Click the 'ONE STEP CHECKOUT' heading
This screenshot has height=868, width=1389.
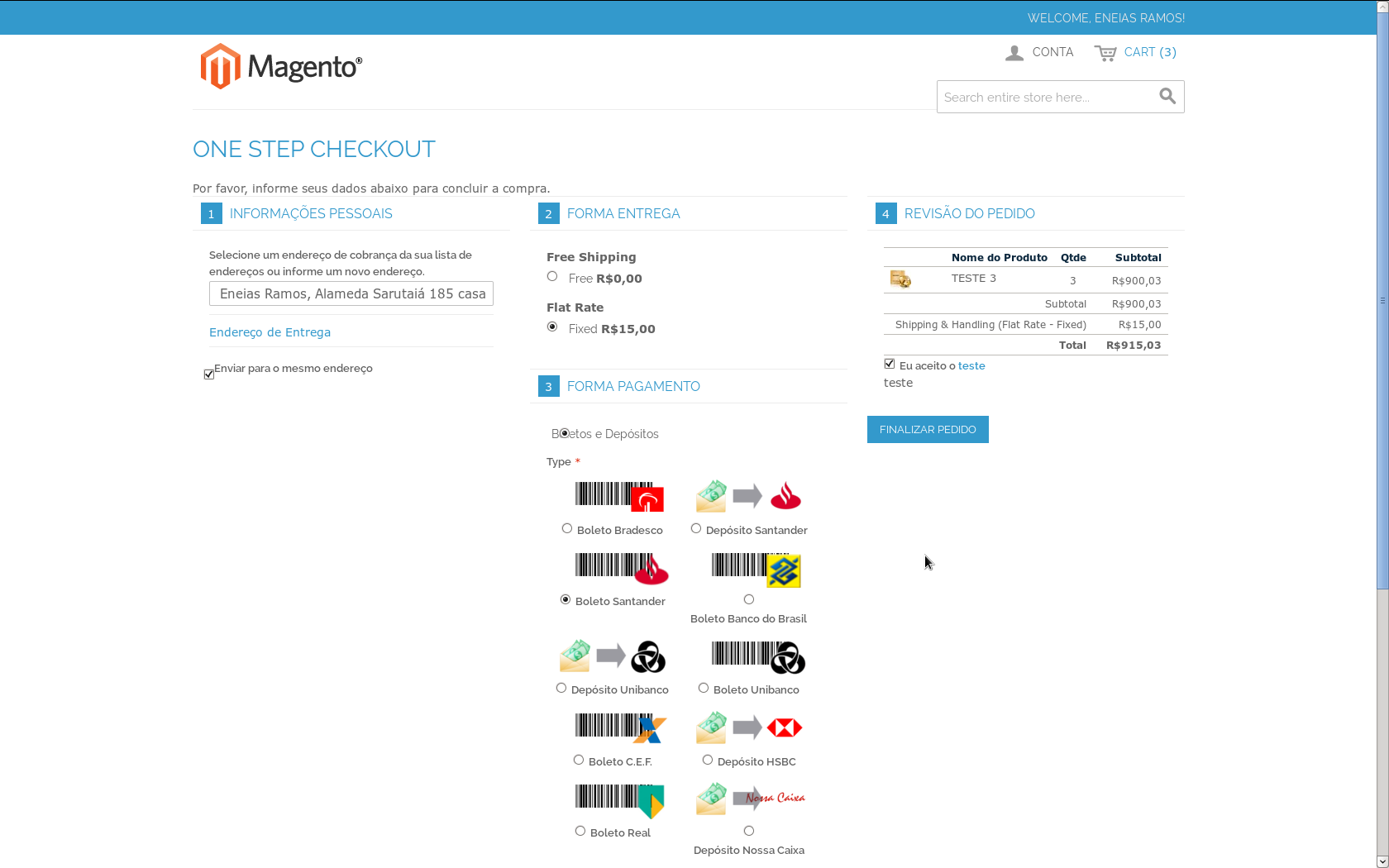coord(314,149)
